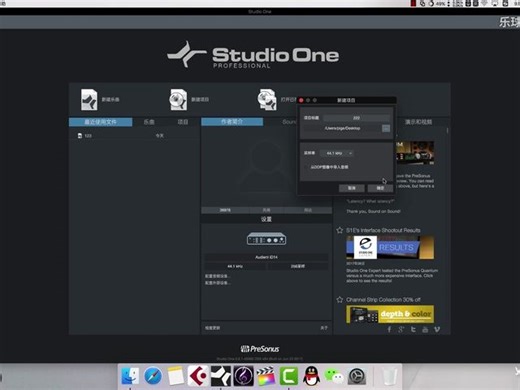
Task: Close the new project dialog
Action: click(301, 100)
